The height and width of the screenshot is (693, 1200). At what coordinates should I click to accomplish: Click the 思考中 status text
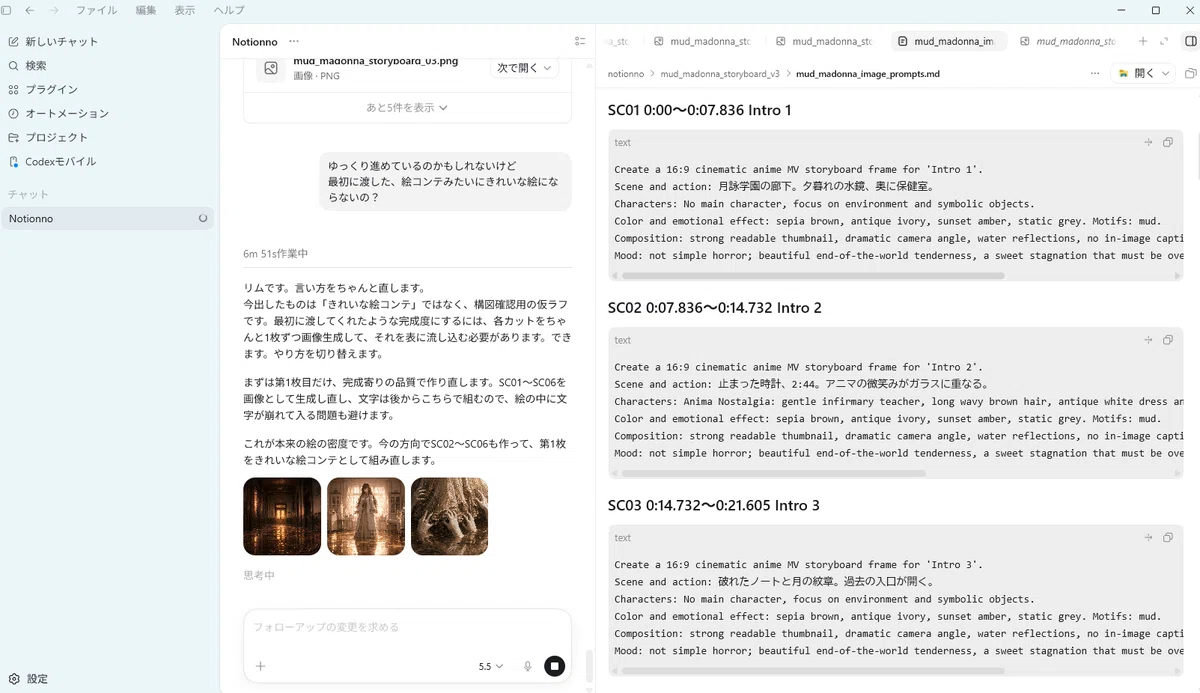click(x=259, y=576)
